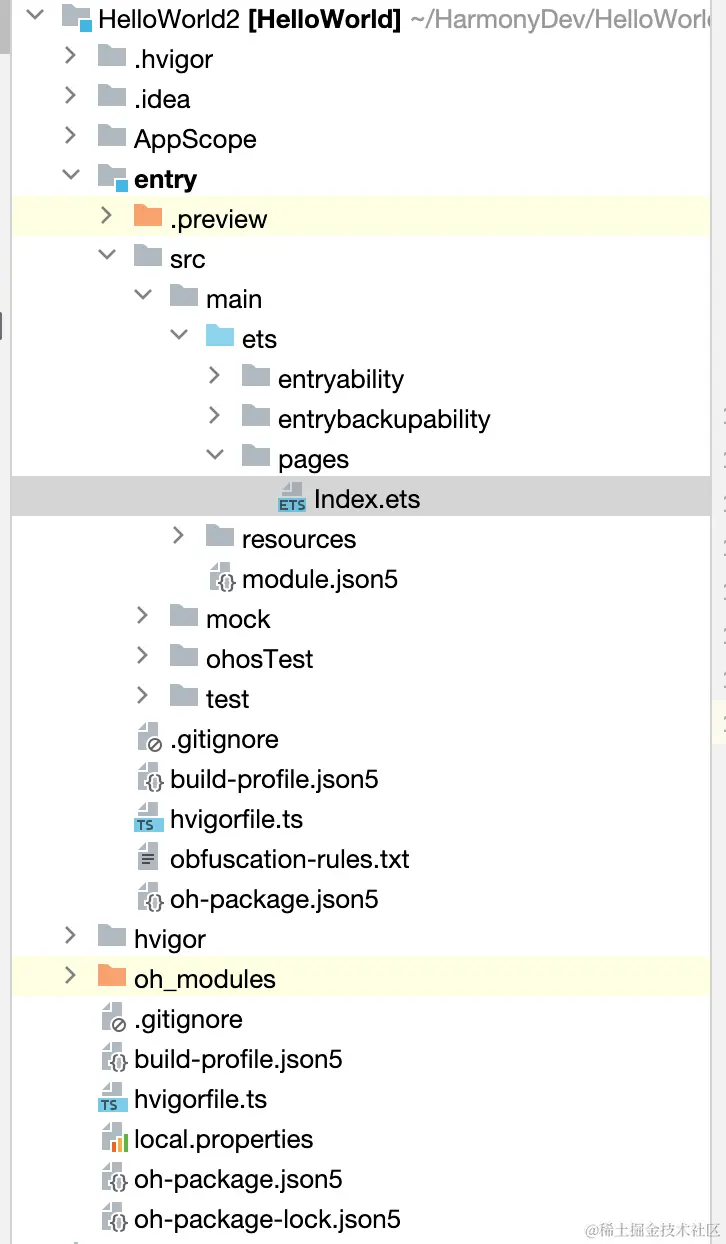This screenshot has height=1244, width=726.
Task: Click the local.properties chart icon
Action: (114, 1139)
